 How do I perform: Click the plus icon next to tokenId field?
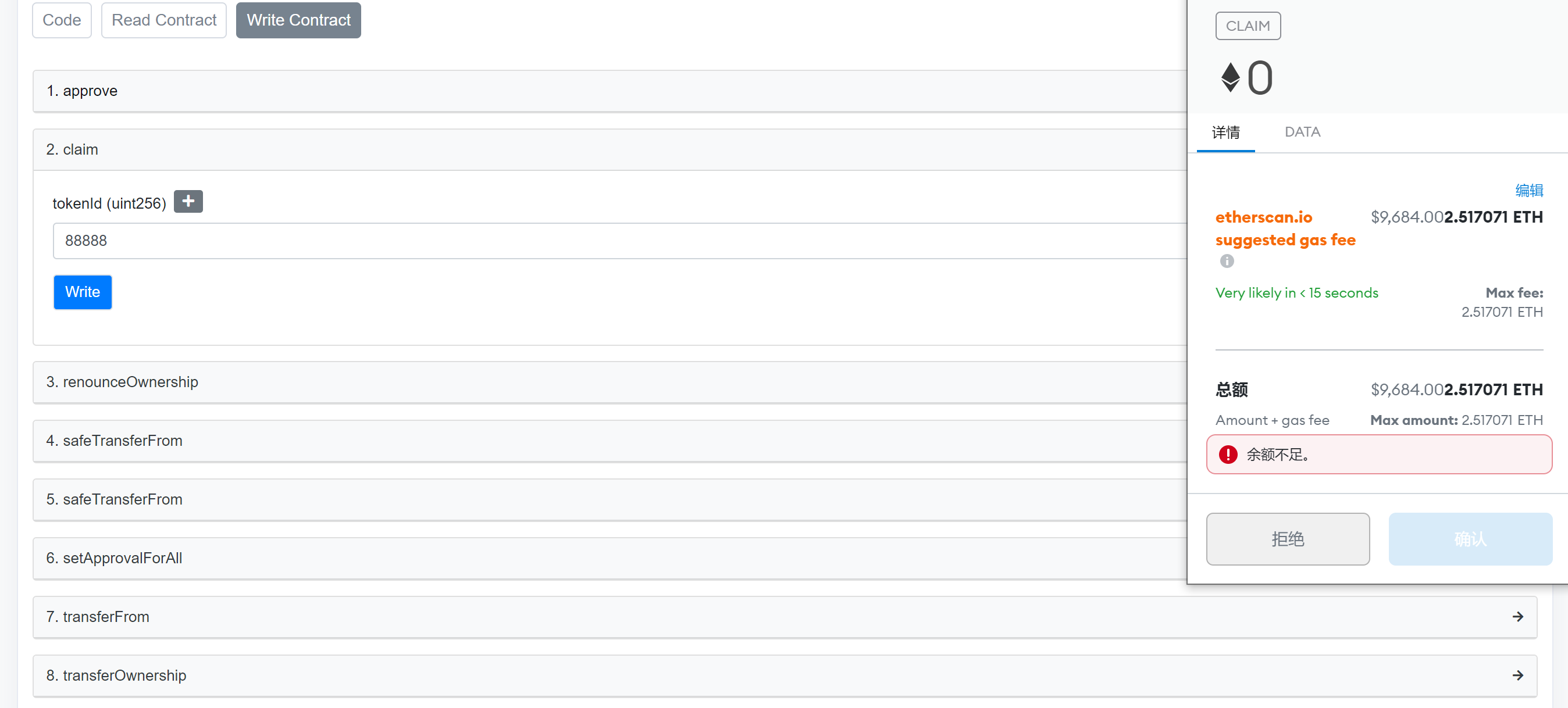coord(188,202)
